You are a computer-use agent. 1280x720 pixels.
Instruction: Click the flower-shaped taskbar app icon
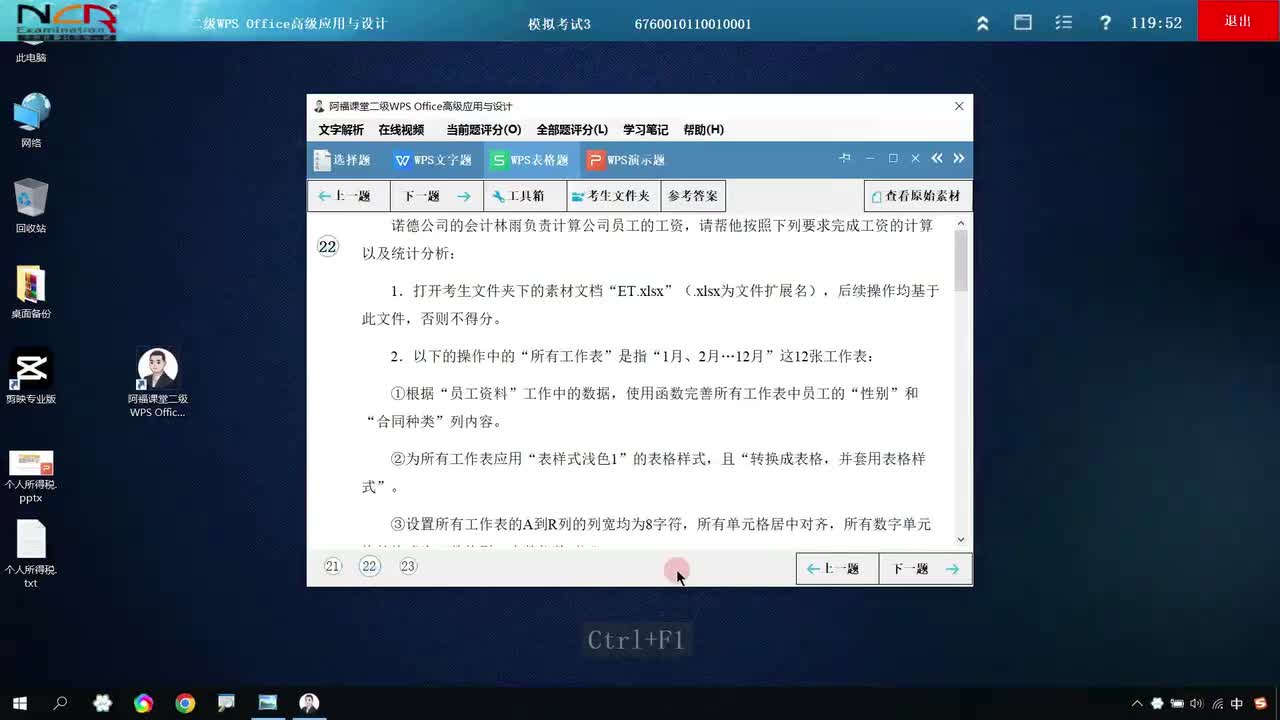[x=102, y=703]
